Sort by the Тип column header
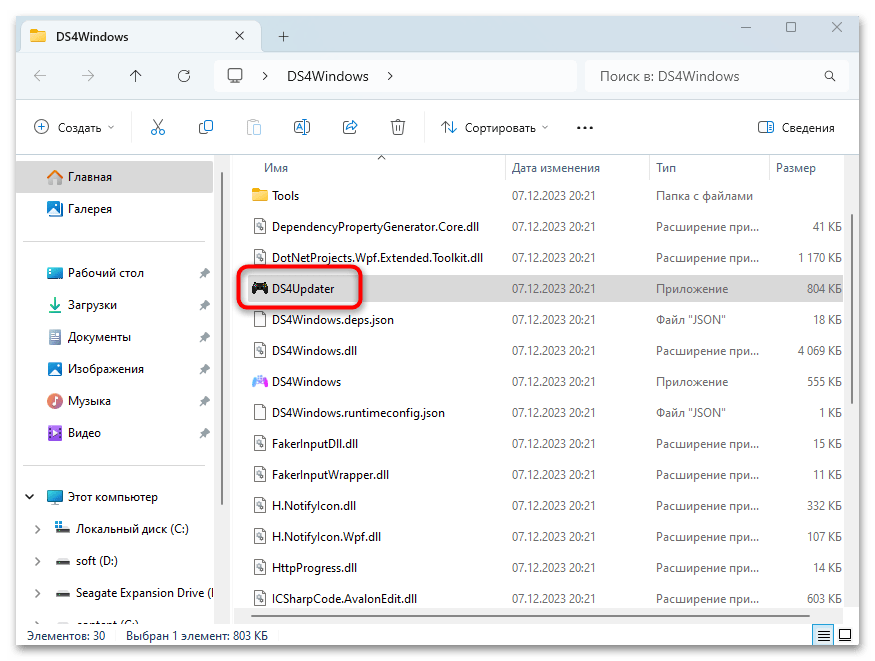Screen dimensions: 875x661 tap(666, 168)
